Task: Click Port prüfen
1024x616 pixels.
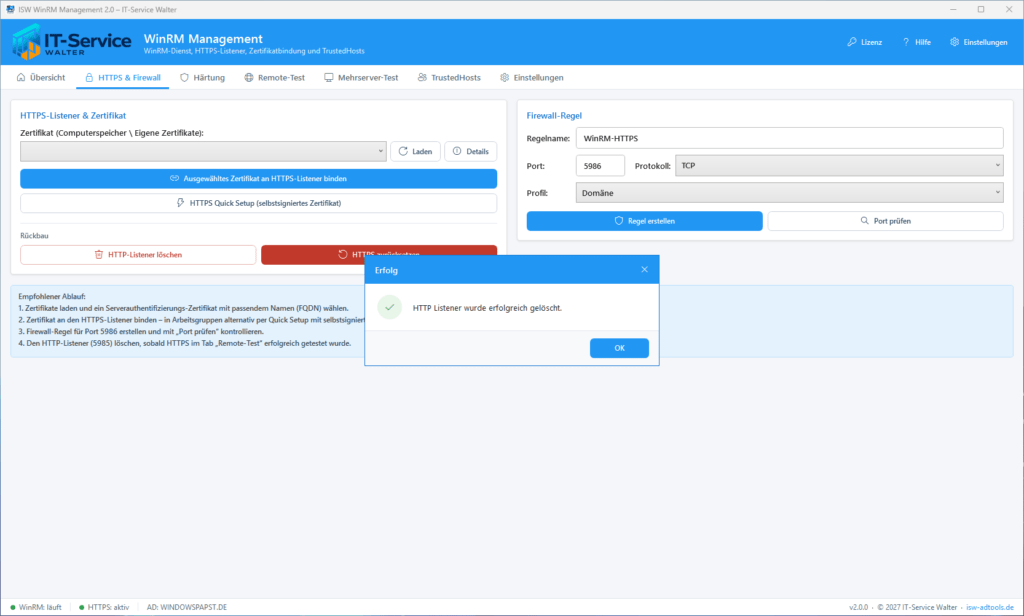Action: 886,221
